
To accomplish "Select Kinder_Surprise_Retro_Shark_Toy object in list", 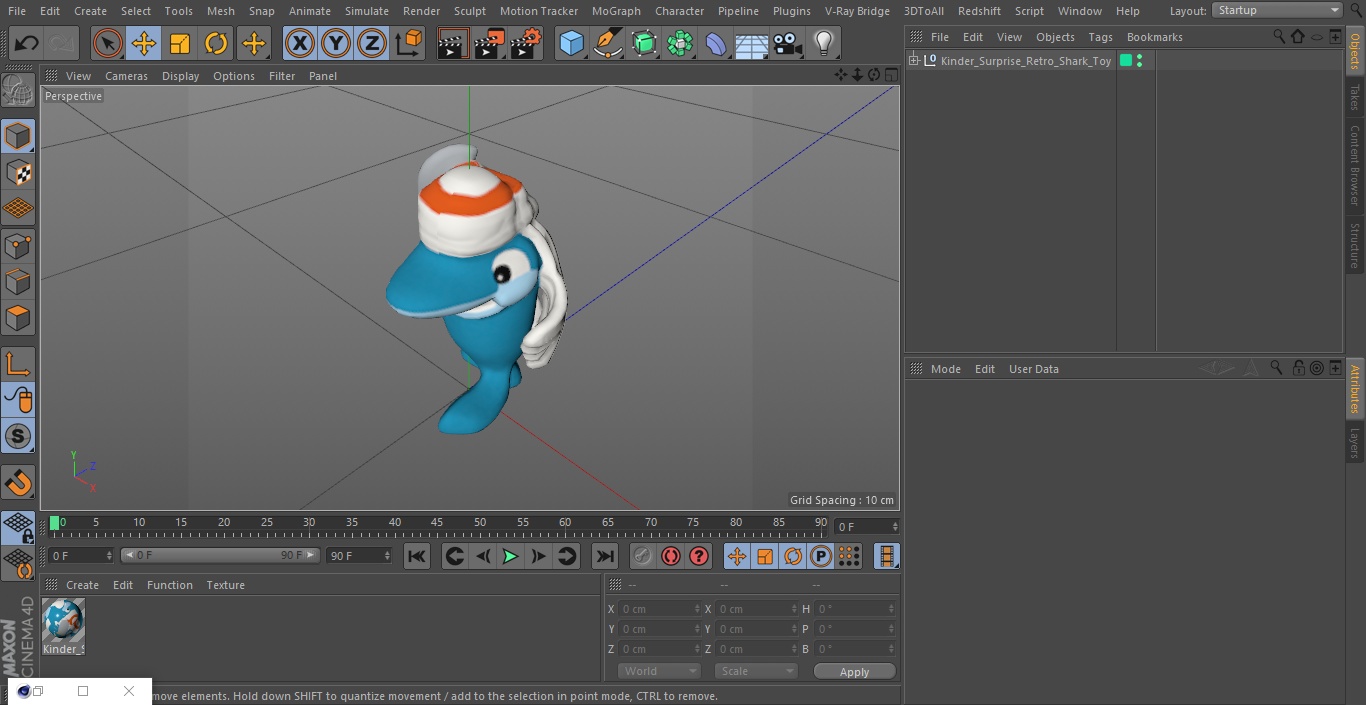I will (1026, 61).
